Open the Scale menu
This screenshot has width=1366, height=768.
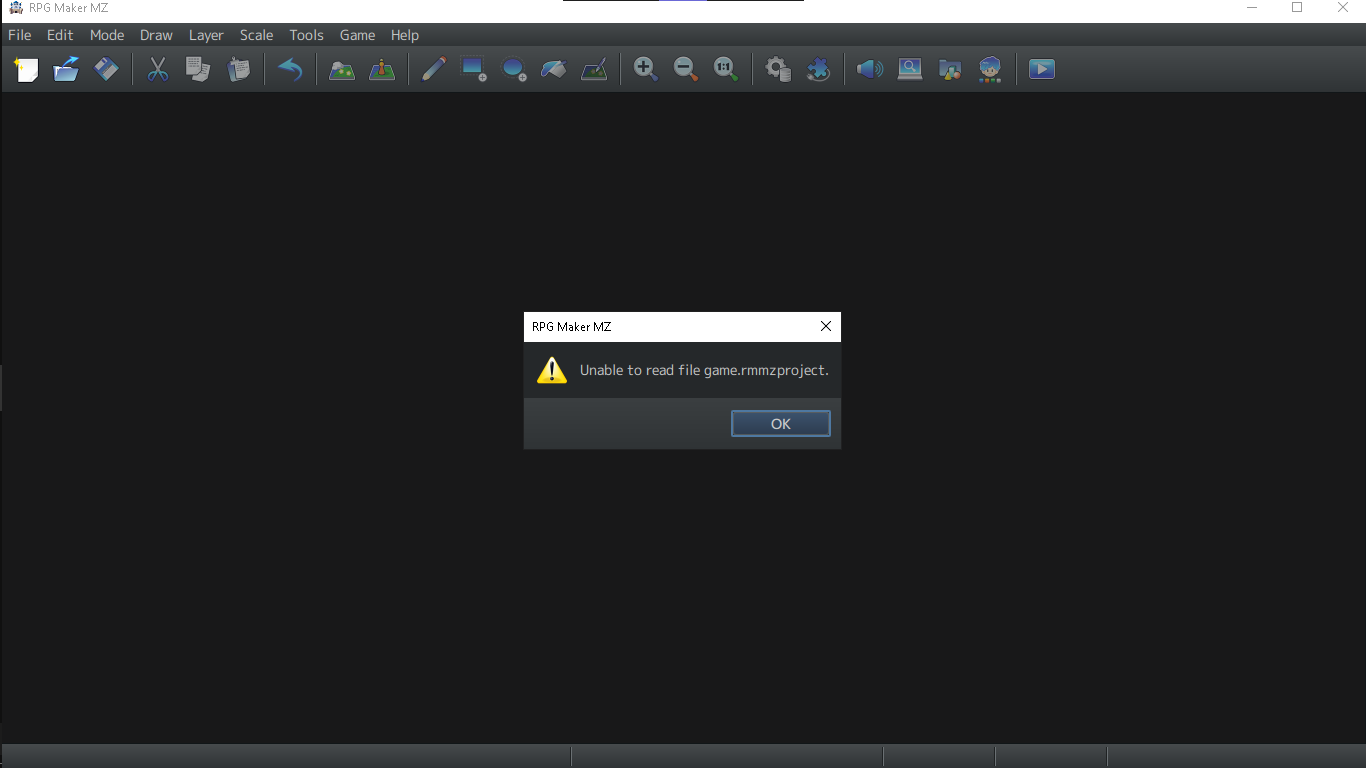pos(256,35)
